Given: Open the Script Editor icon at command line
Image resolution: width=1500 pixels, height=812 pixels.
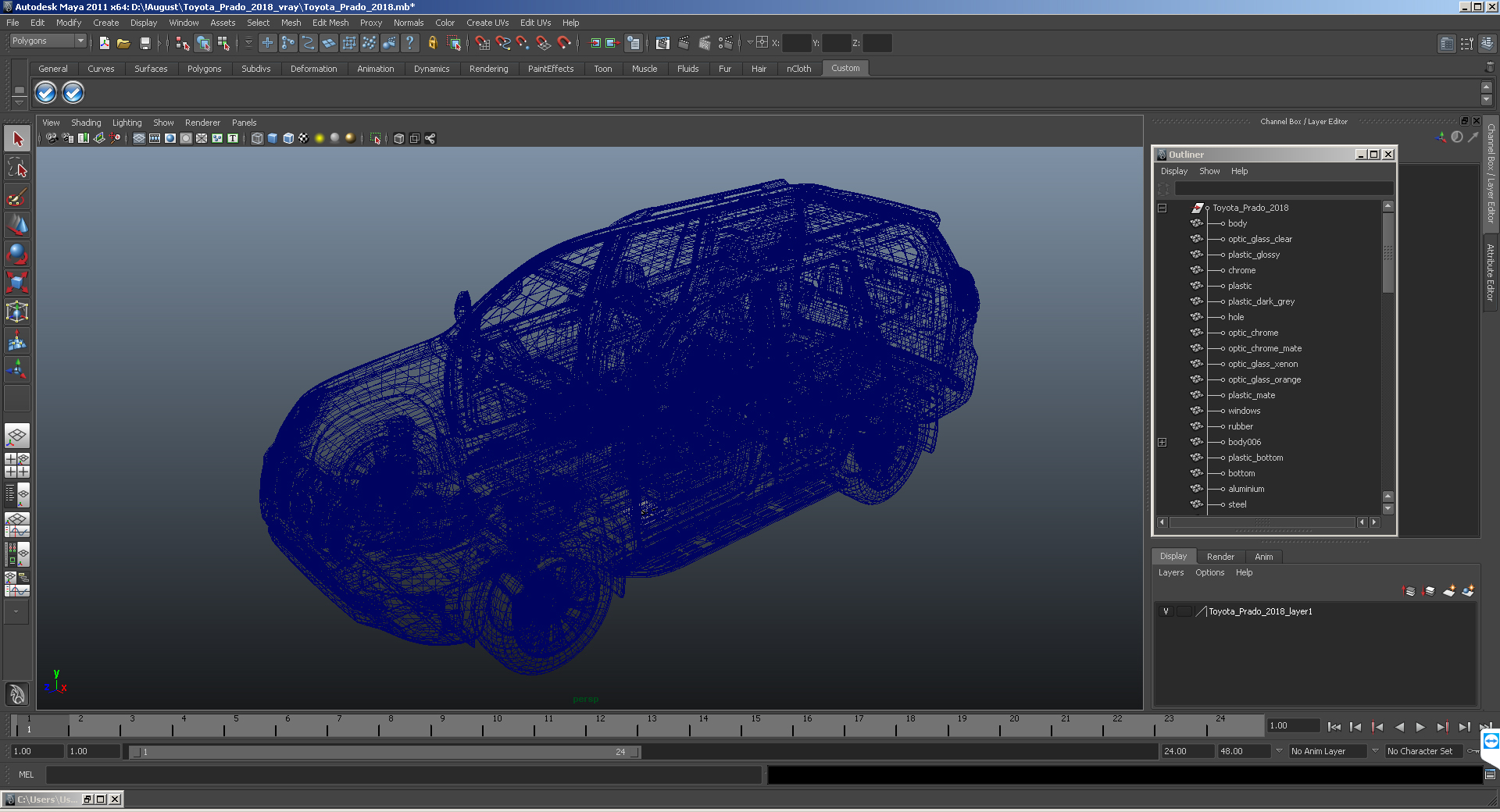Looking at the screenshot, I should tap(1490, 775).
